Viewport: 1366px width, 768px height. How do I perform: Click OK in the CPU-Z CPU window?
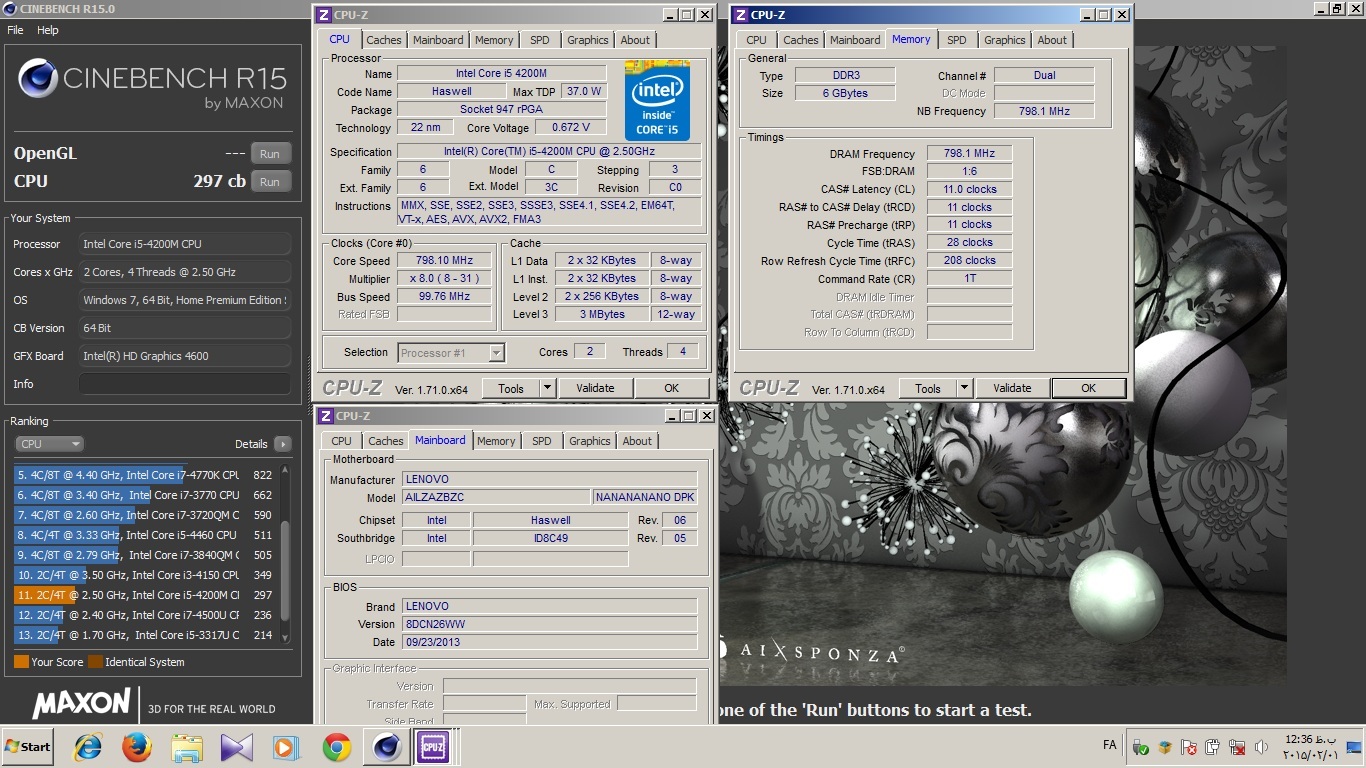pos(671,388)
